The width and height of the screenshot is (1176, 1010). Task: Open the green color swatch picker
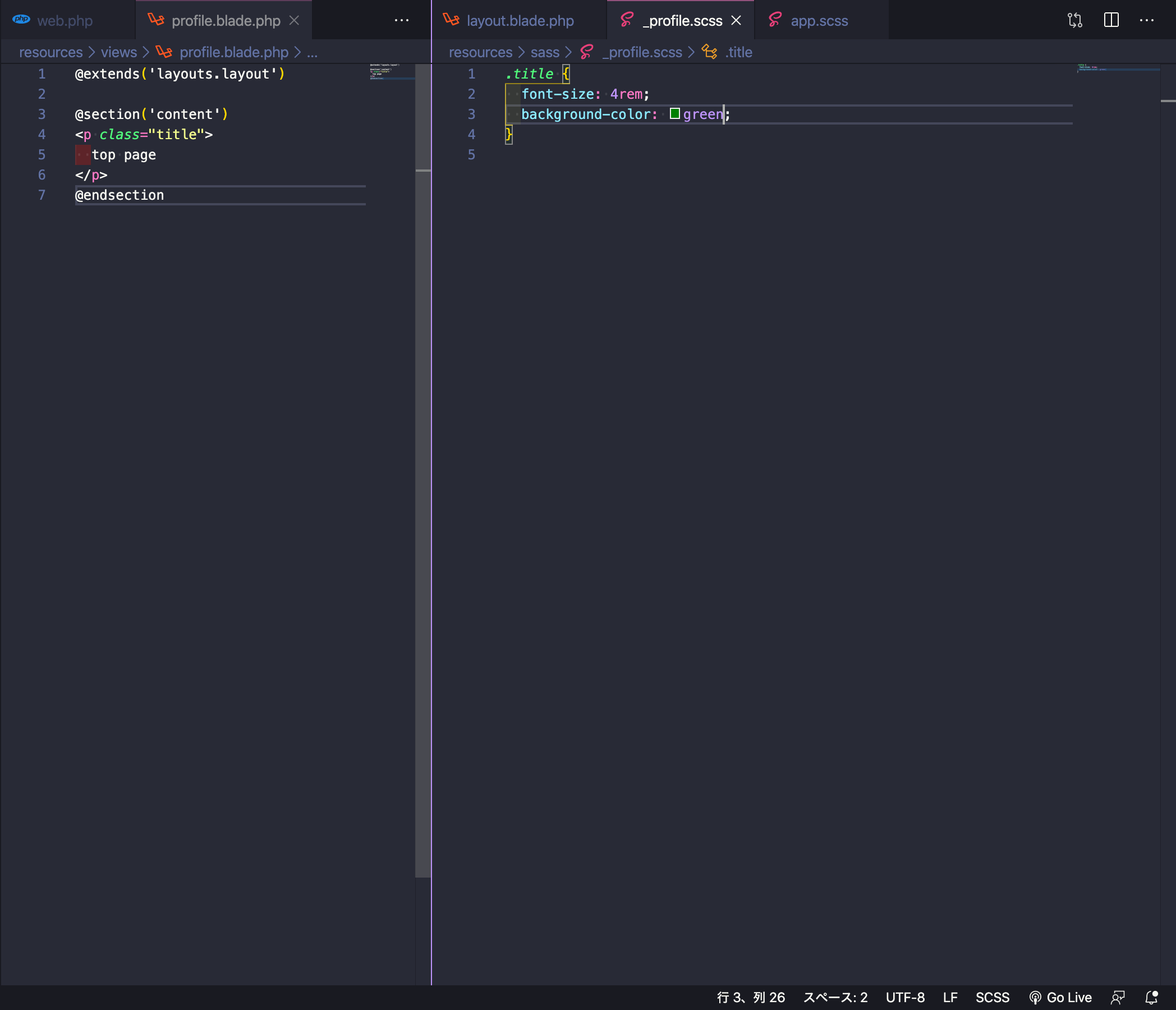coord(674,113)
